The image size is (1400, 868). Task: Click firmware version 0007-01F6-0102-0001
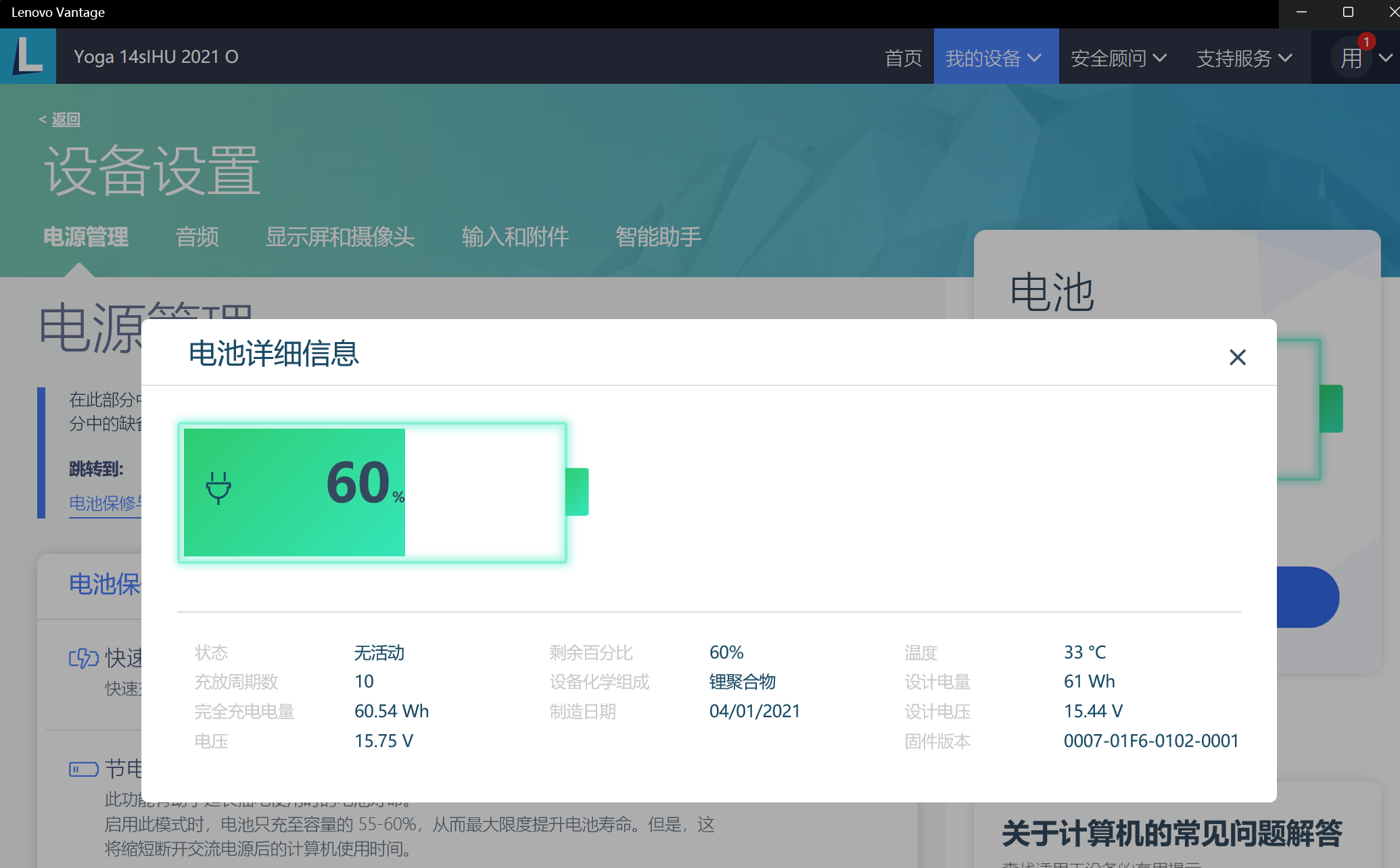[x=1151, y=741]
